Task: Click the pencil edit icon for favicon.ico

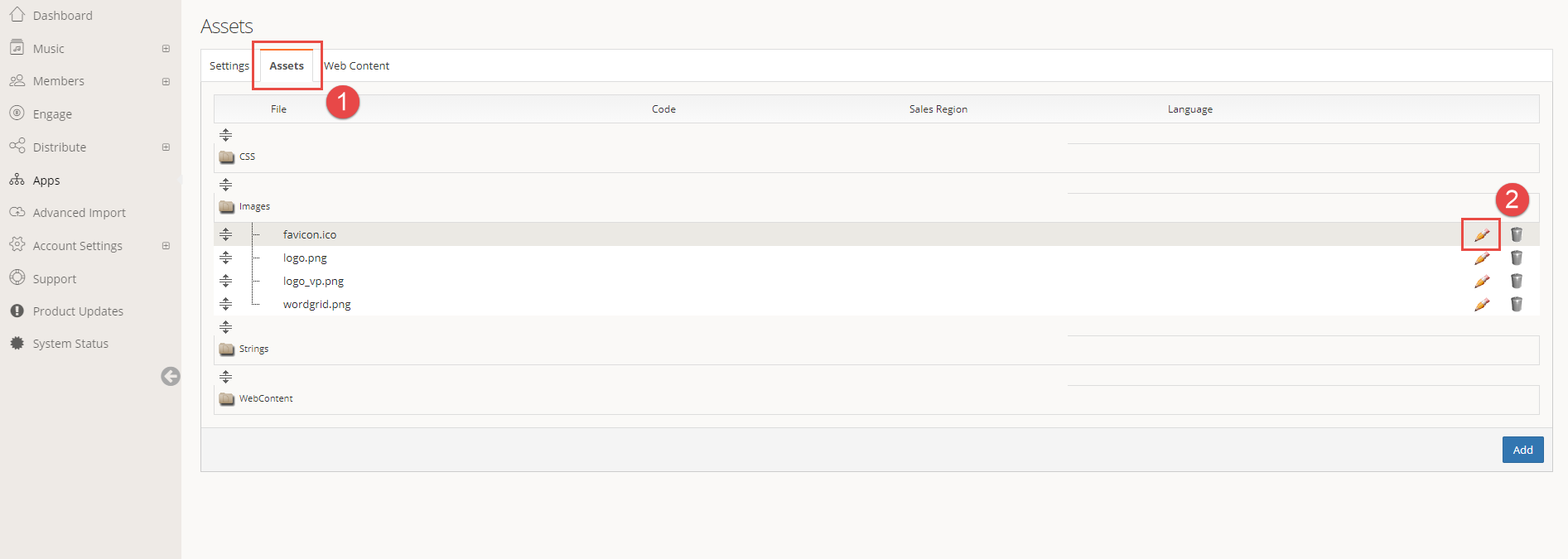Action: 1481,235
